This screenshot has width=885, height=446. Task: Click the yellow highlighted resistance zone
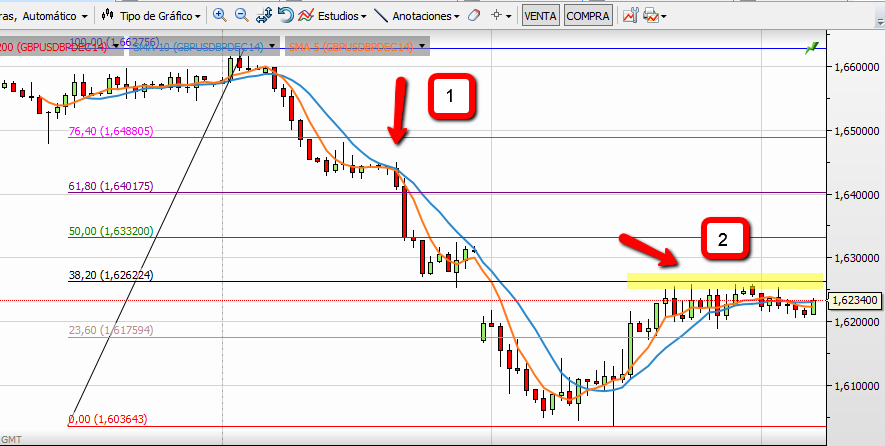[x=724, y=280]
